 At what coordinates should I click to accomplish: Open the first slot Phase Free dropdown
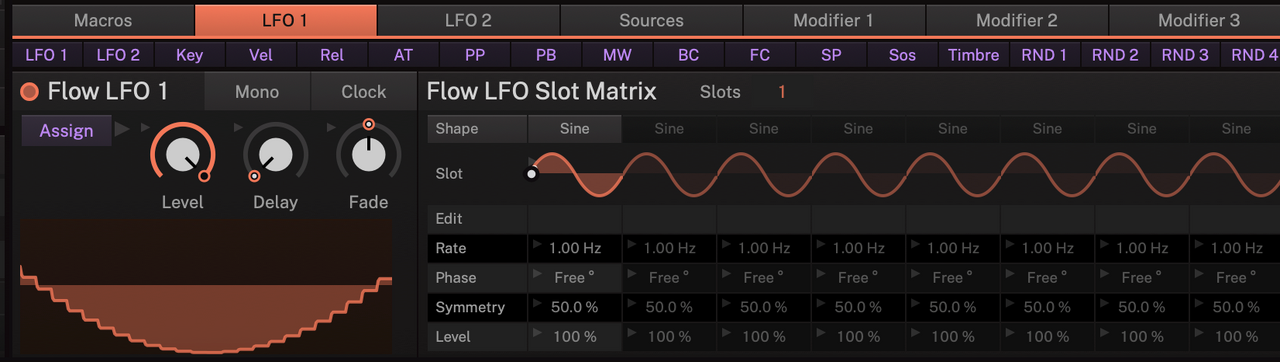(x=575, y=277)
